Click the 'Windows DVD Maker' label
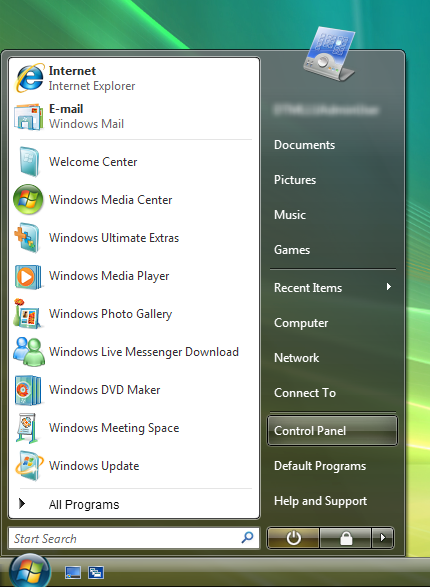The height and width of the screenshot is (587, 430). (104, 390)
